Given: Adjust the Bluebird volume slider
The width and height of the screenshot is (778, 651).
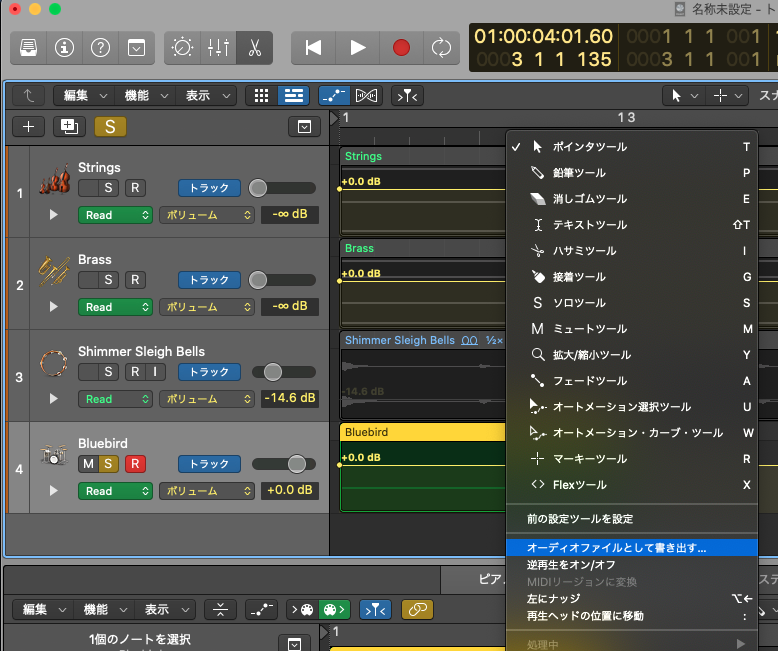Looking at the screenshot, I should [x=297, y=464].
